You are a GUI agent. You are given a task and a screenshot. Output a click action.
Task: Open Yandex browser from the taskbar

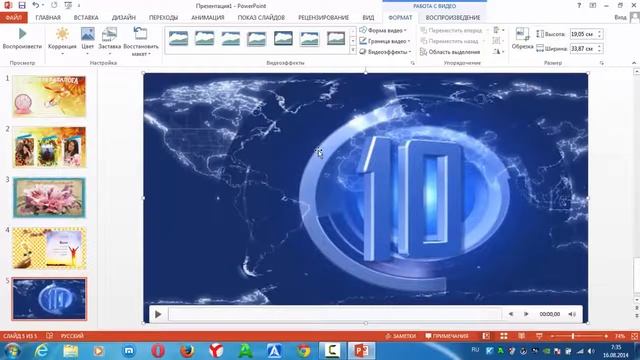(x=216, y=351)
